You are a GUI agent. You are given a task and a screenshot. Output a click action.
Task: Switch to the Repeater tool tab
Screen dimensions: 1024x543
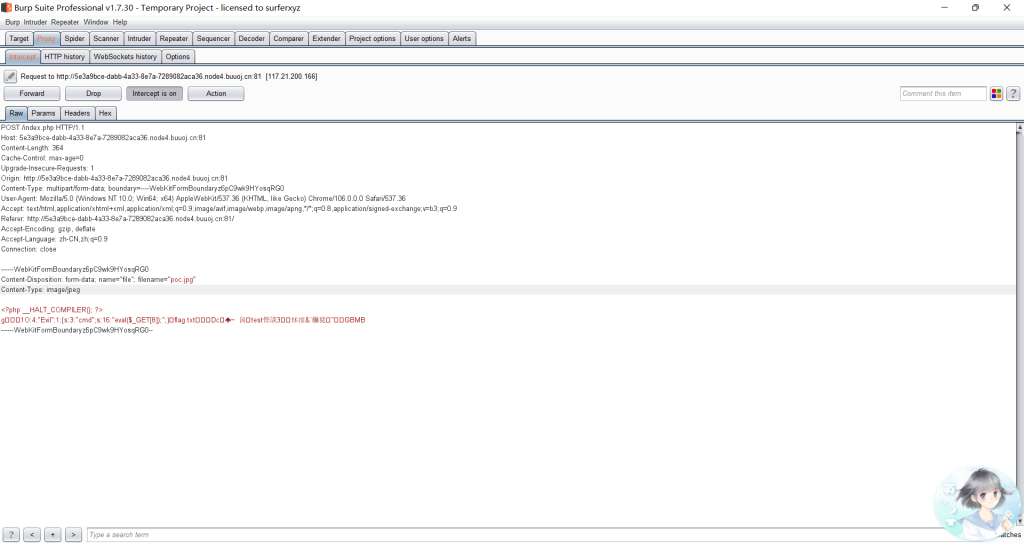tap(173, 39)
